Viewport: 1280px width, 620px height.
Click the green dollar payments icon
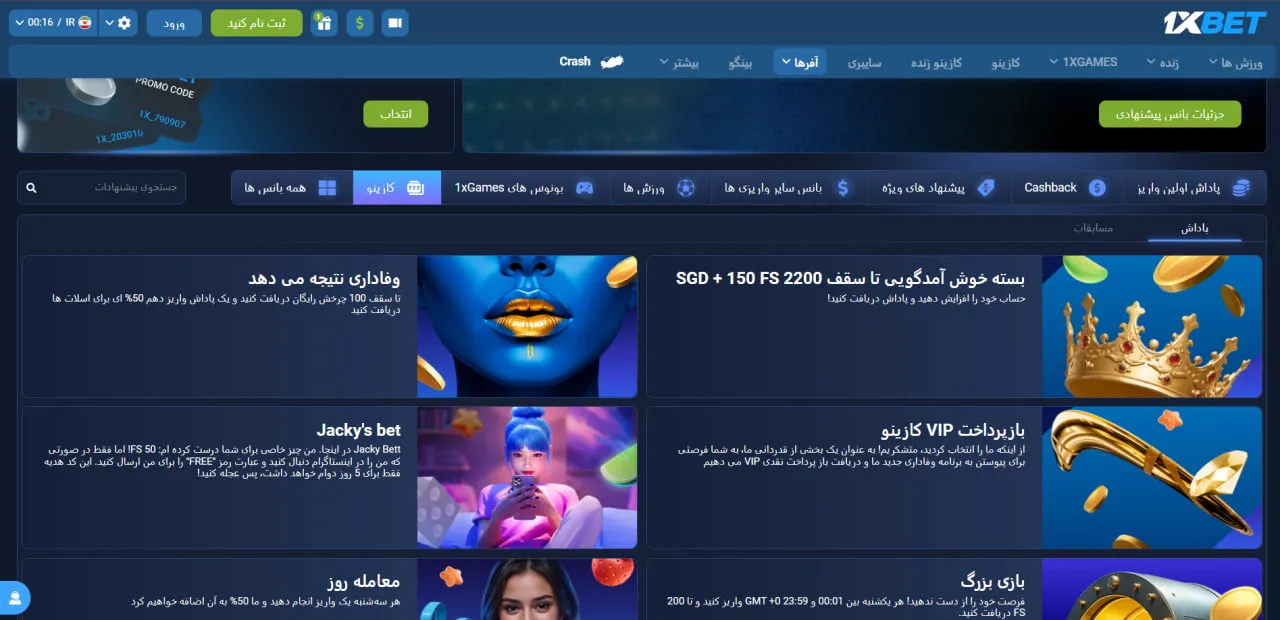coord(360,23)
